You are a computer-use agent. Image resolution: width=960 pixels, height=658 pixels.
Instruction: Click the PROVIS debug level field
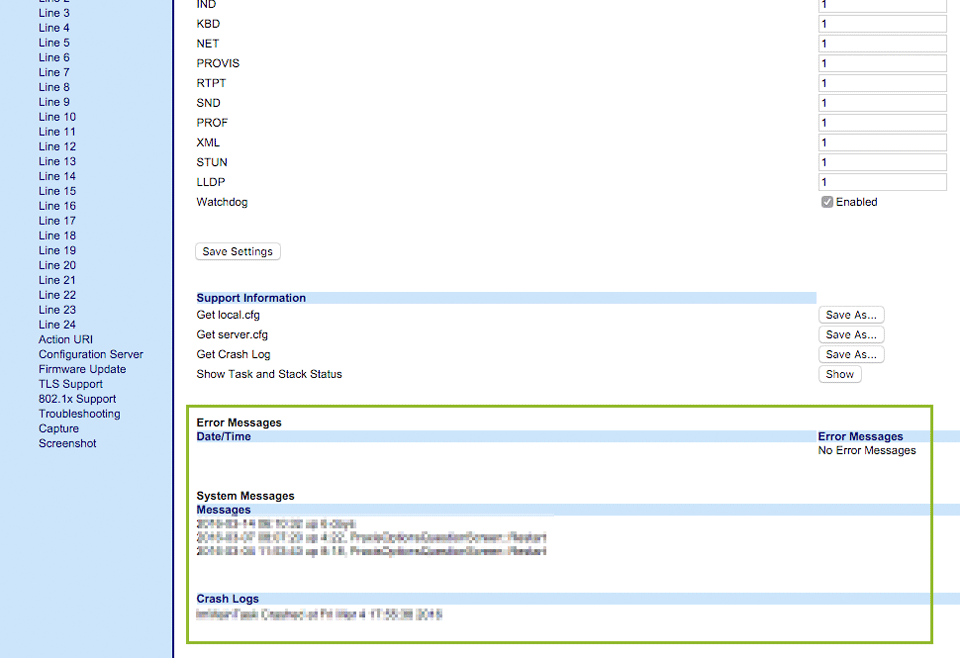[882, 64]
